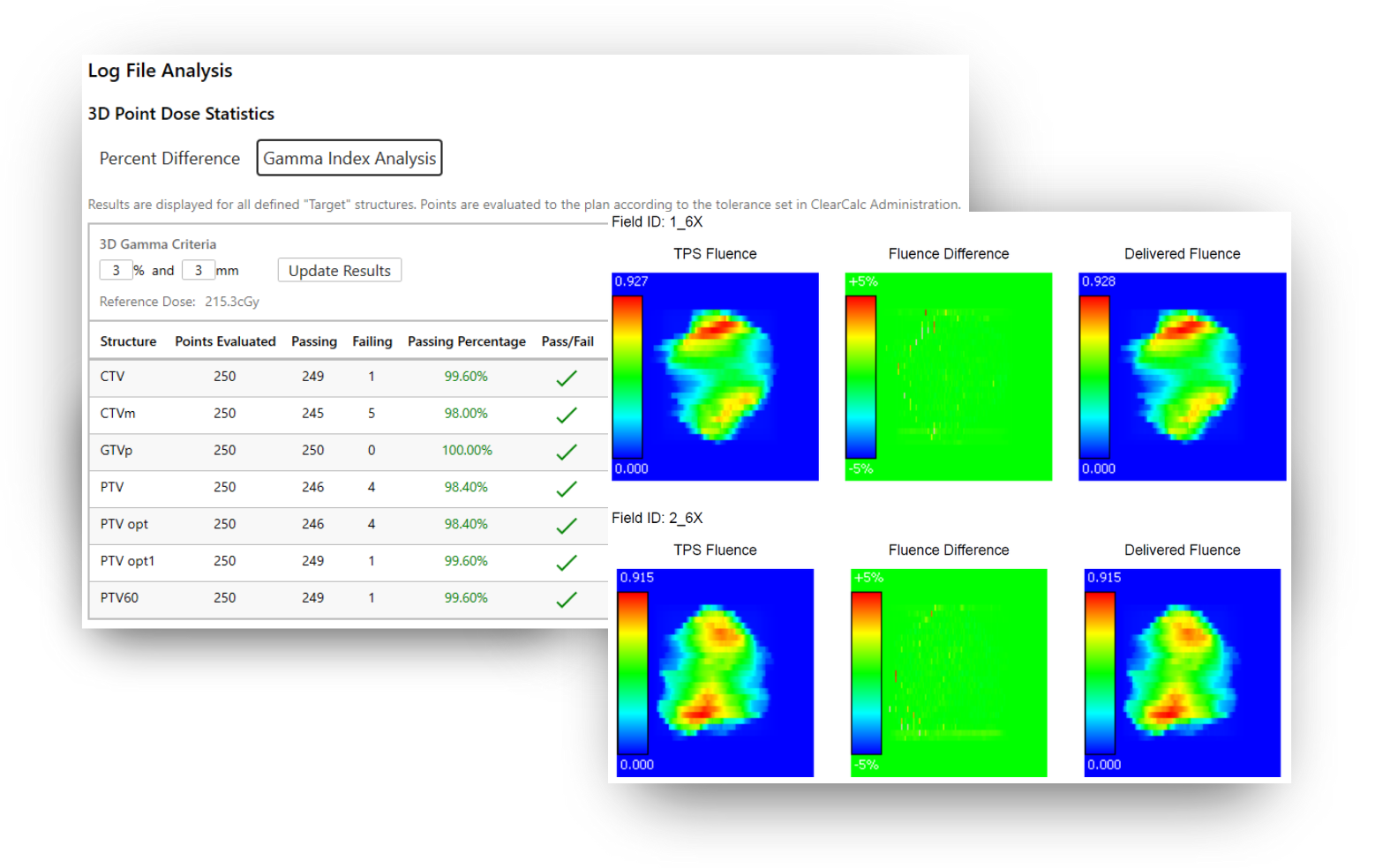Select the GTVp structure name cell

(116, 451)
